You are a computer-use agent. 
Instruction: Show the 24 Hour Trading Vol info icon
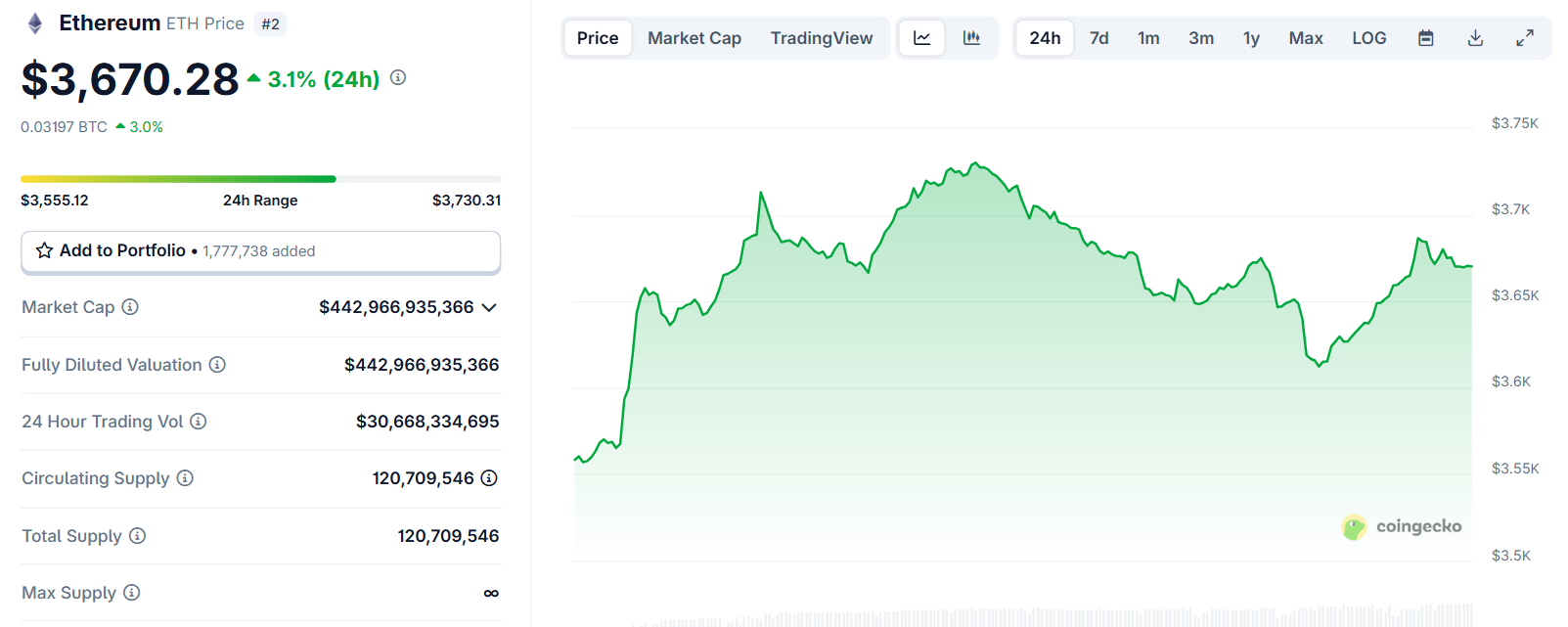(x=199, y=422)
